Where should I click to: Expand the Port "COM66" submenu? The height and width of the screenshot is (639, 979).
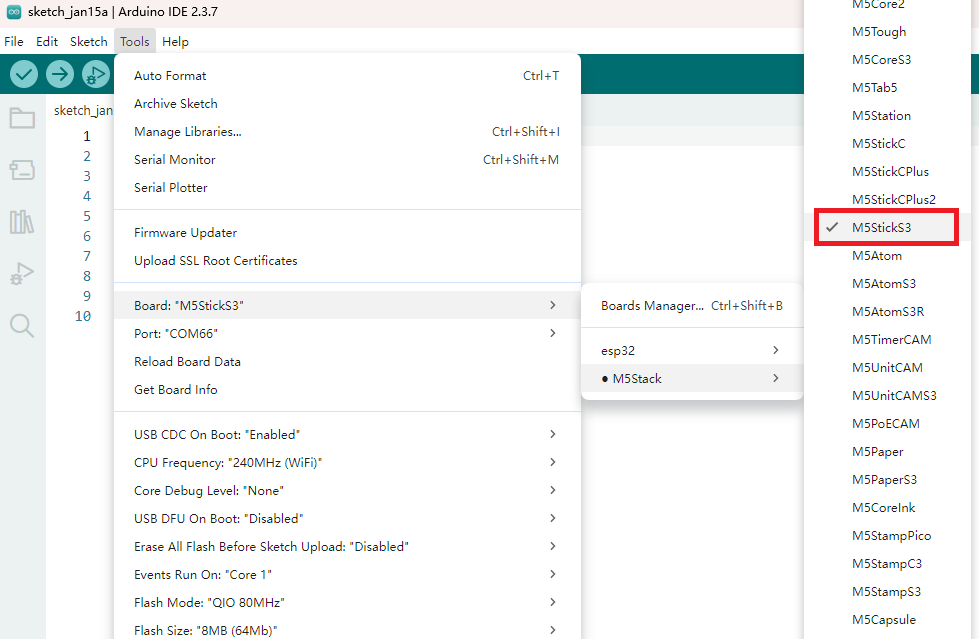coord(346,333)
